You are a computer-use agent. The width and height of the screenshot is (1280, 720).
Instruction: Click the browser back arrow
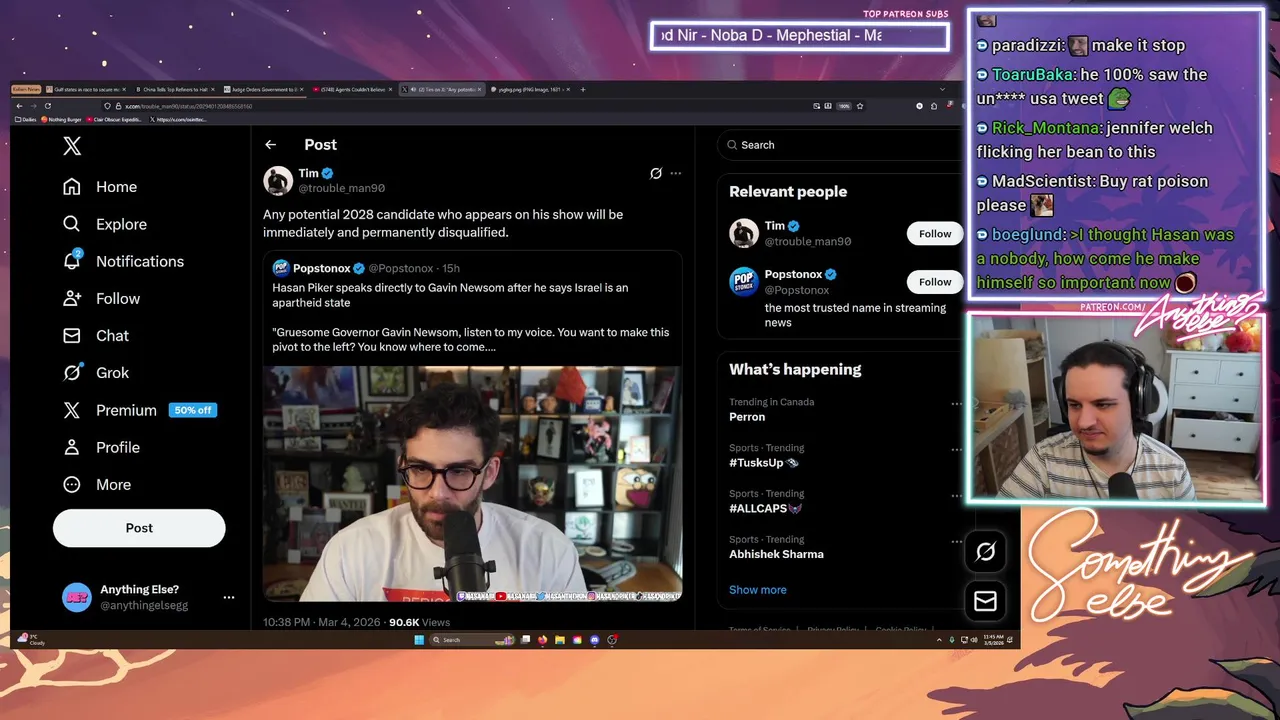19,106
